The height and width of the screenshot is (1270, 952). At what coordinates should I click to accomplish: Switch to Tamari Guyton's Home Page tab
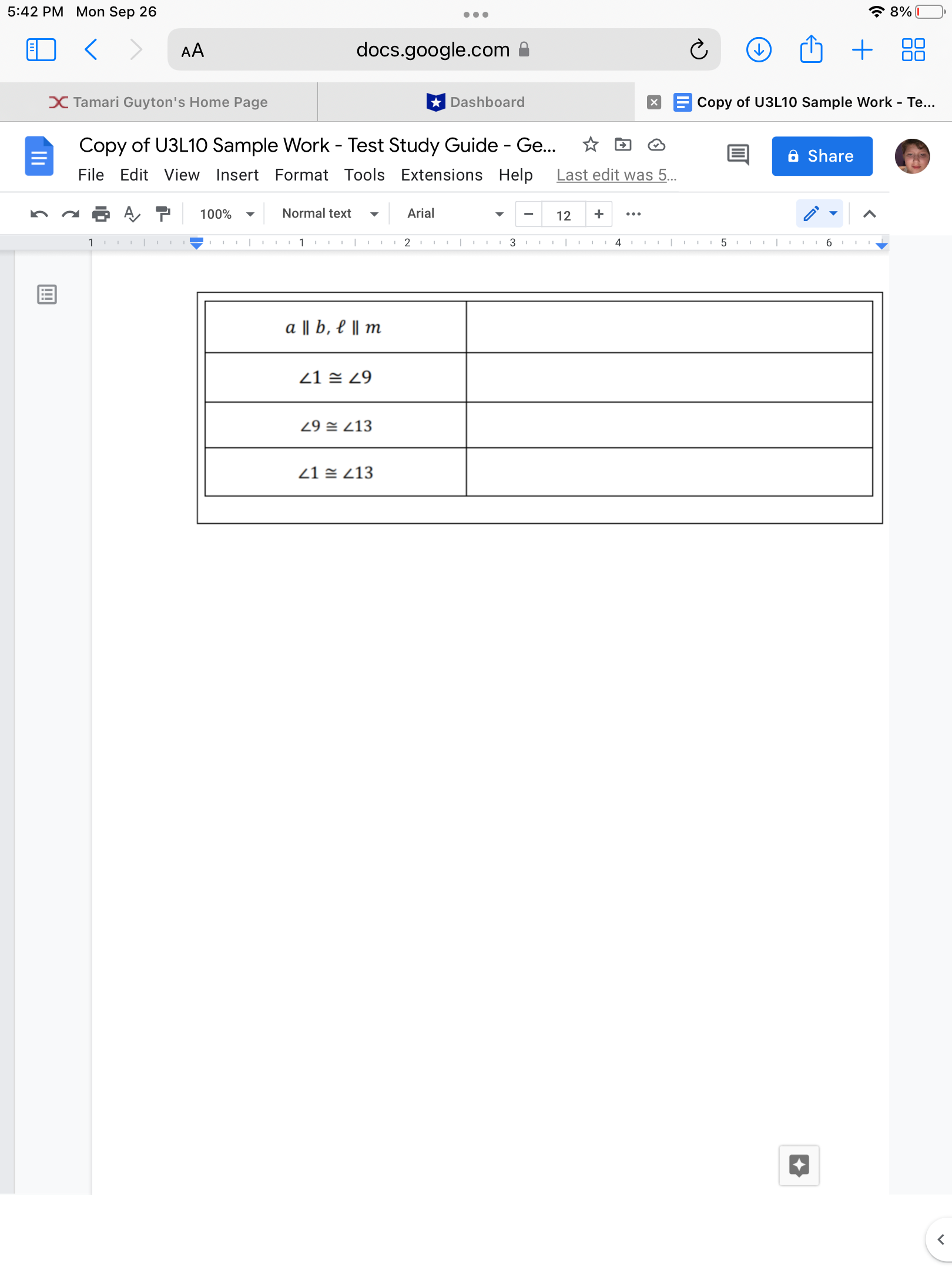[159, 102]
